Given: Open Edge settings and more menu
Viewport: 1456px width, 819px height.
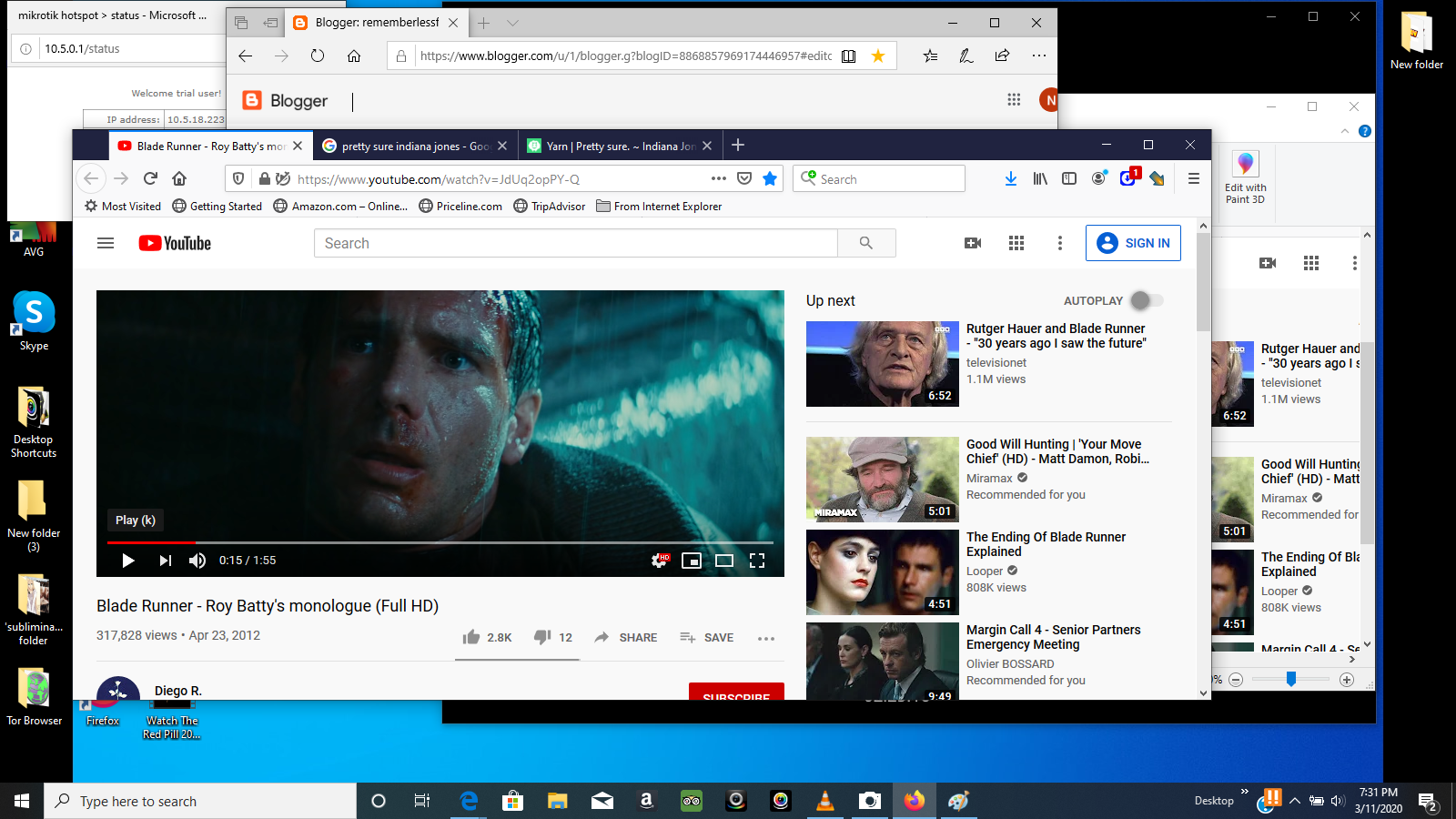Looking at the screenshot, I should (1039, 56).
